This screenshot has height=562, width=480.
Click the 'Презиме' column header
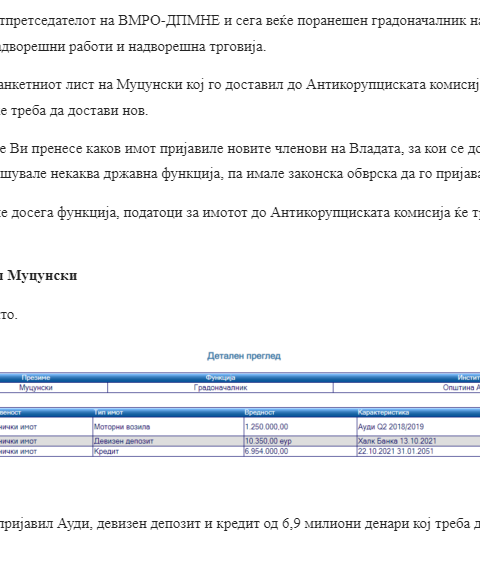pos(36,377)
